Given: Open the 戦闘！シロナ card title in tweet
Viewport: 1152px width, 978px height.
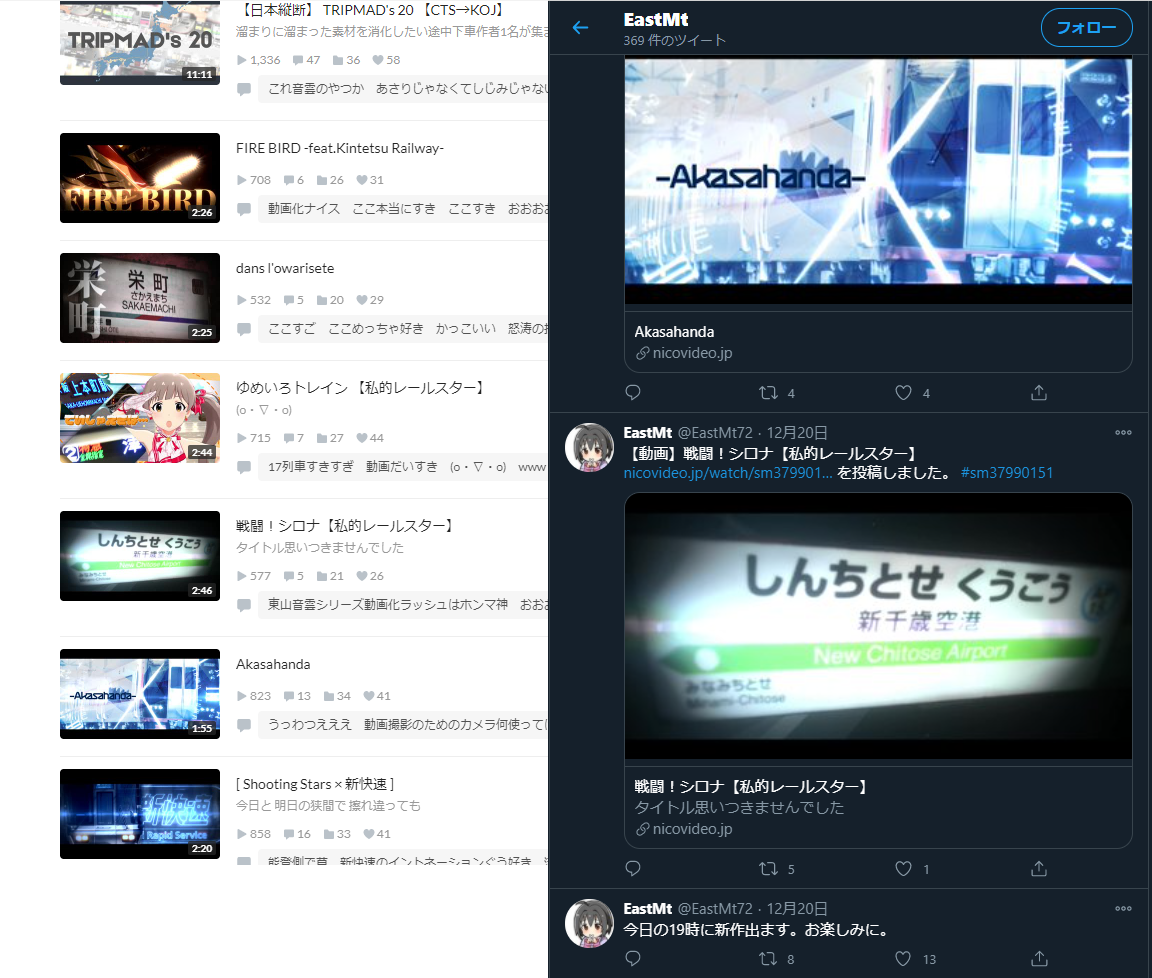Looking at the screenshot, I should coord(751,786).
